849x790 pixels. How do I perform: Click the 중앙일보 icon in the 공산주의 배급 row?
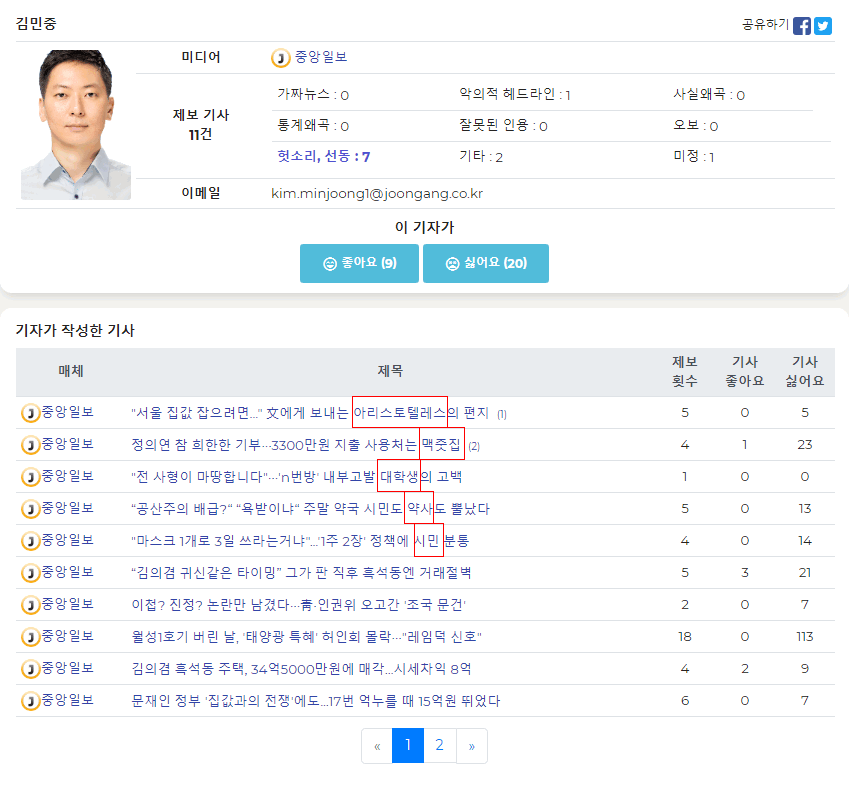click(30, 509)
